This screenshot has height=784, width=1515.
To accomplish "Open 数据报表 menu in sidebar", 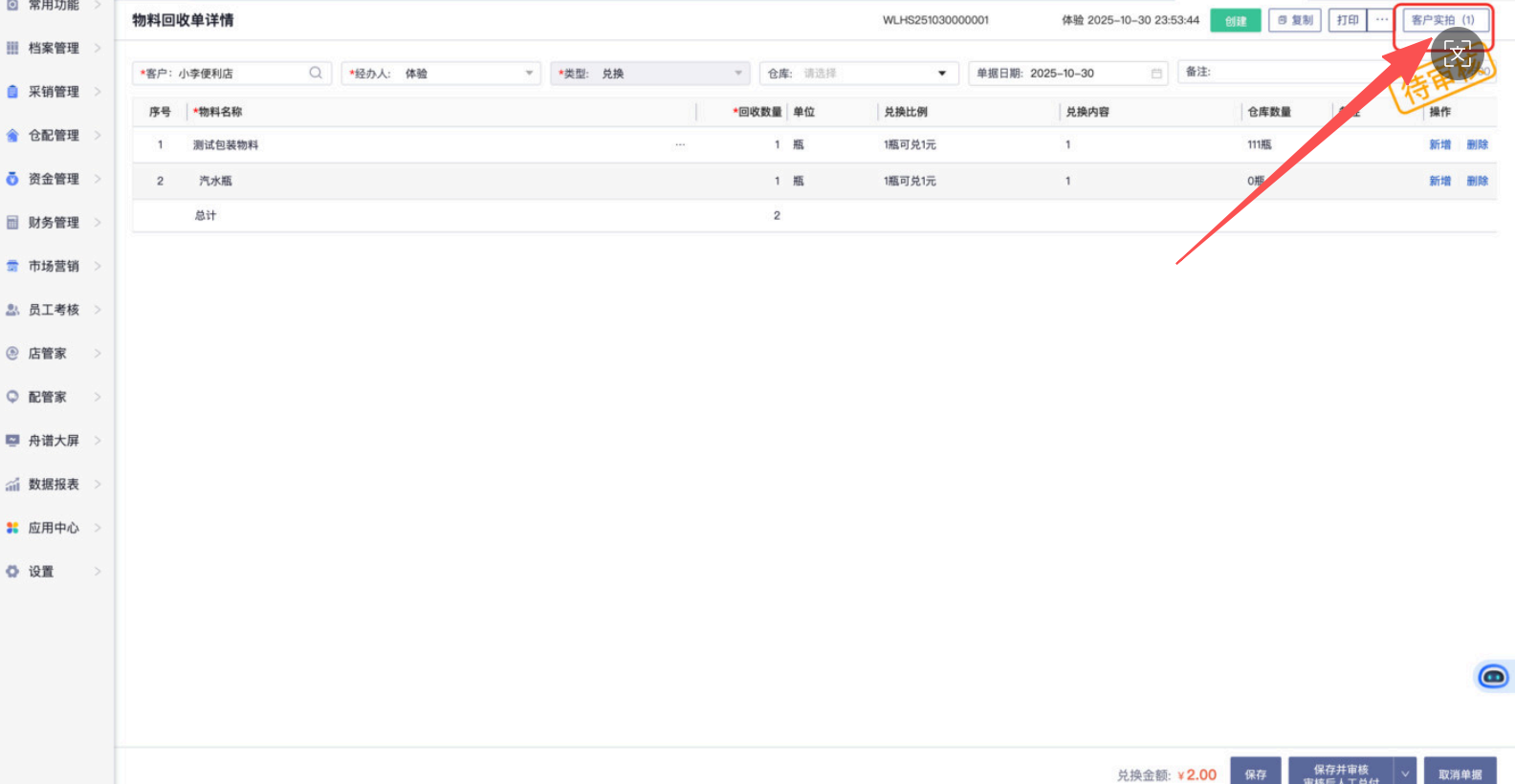I will tap(54, 485).
